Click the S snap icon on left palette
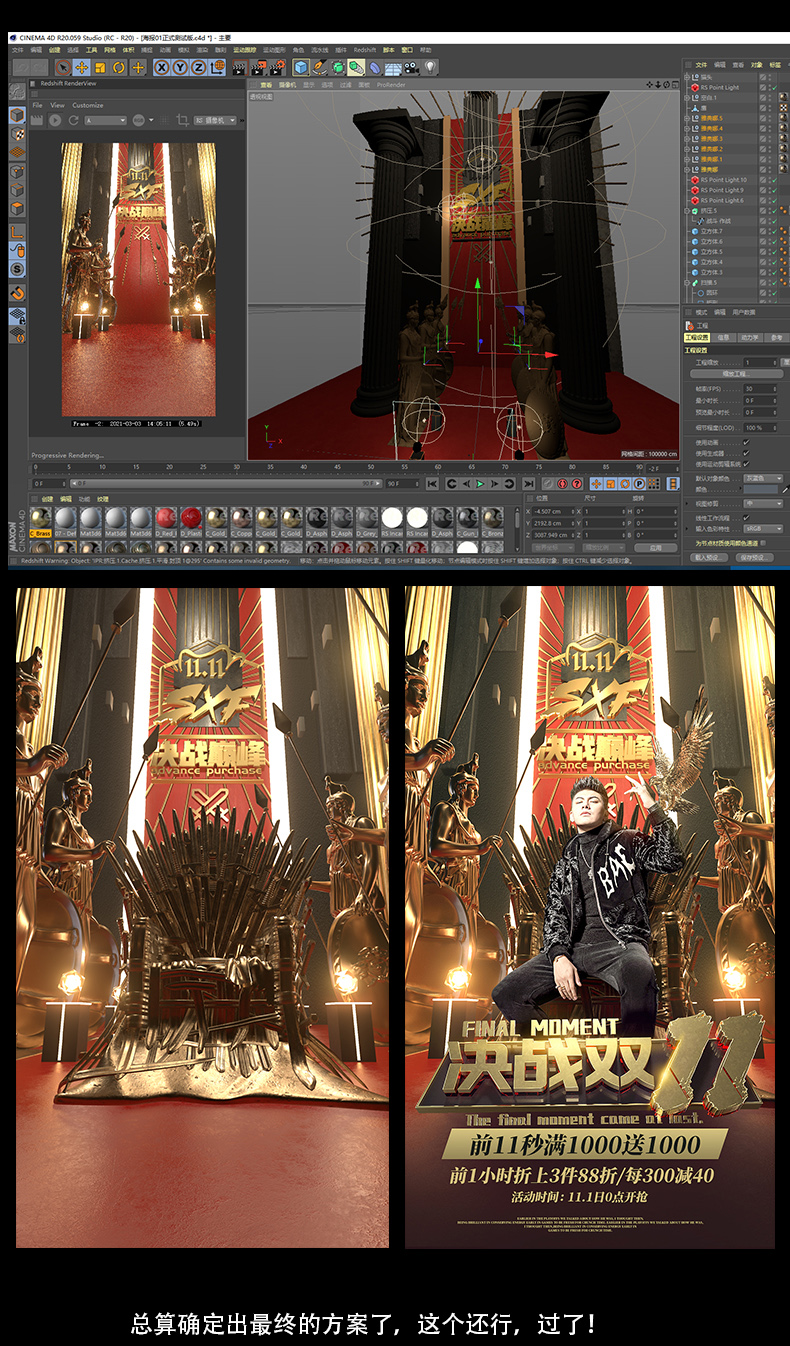This screenshot has width=790, height=1346. [17, 269]
